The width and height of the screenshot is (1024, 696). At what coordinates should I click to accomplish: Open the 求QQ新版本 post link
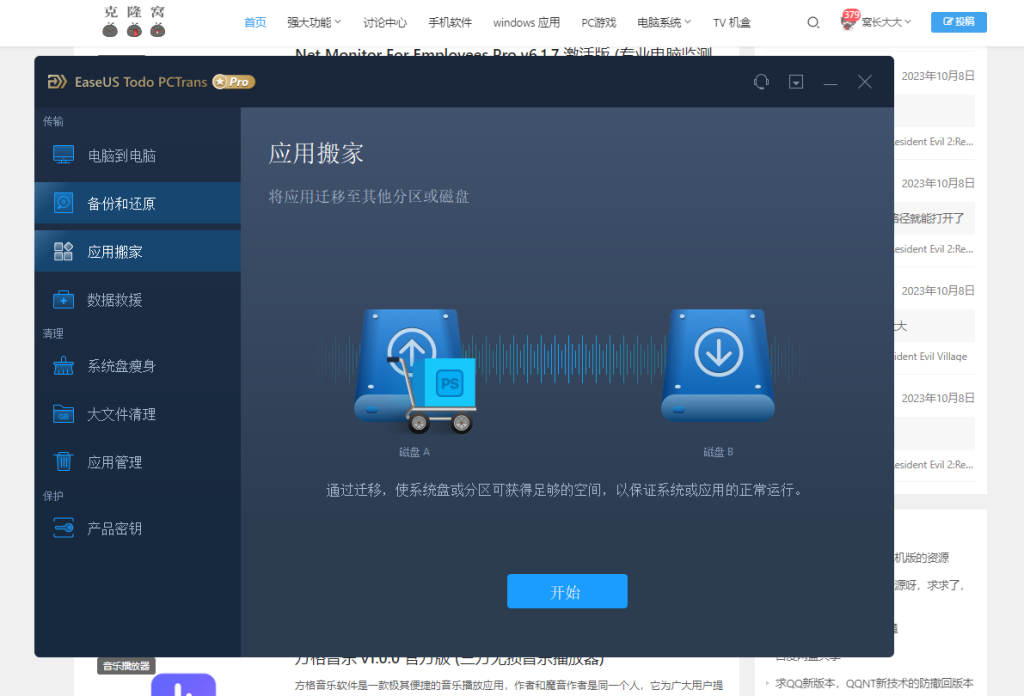click(874, 683)
